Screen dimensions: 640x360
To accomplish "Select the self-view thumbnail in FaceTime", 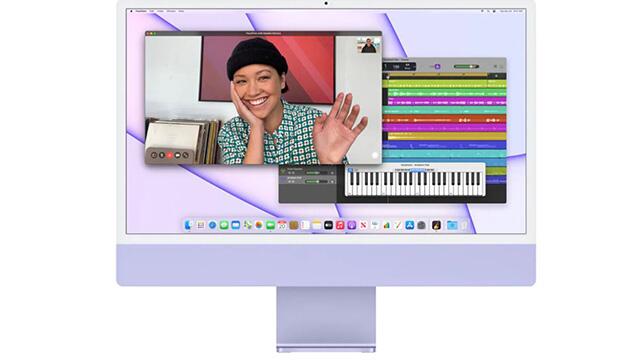I will tap(369, 45).
